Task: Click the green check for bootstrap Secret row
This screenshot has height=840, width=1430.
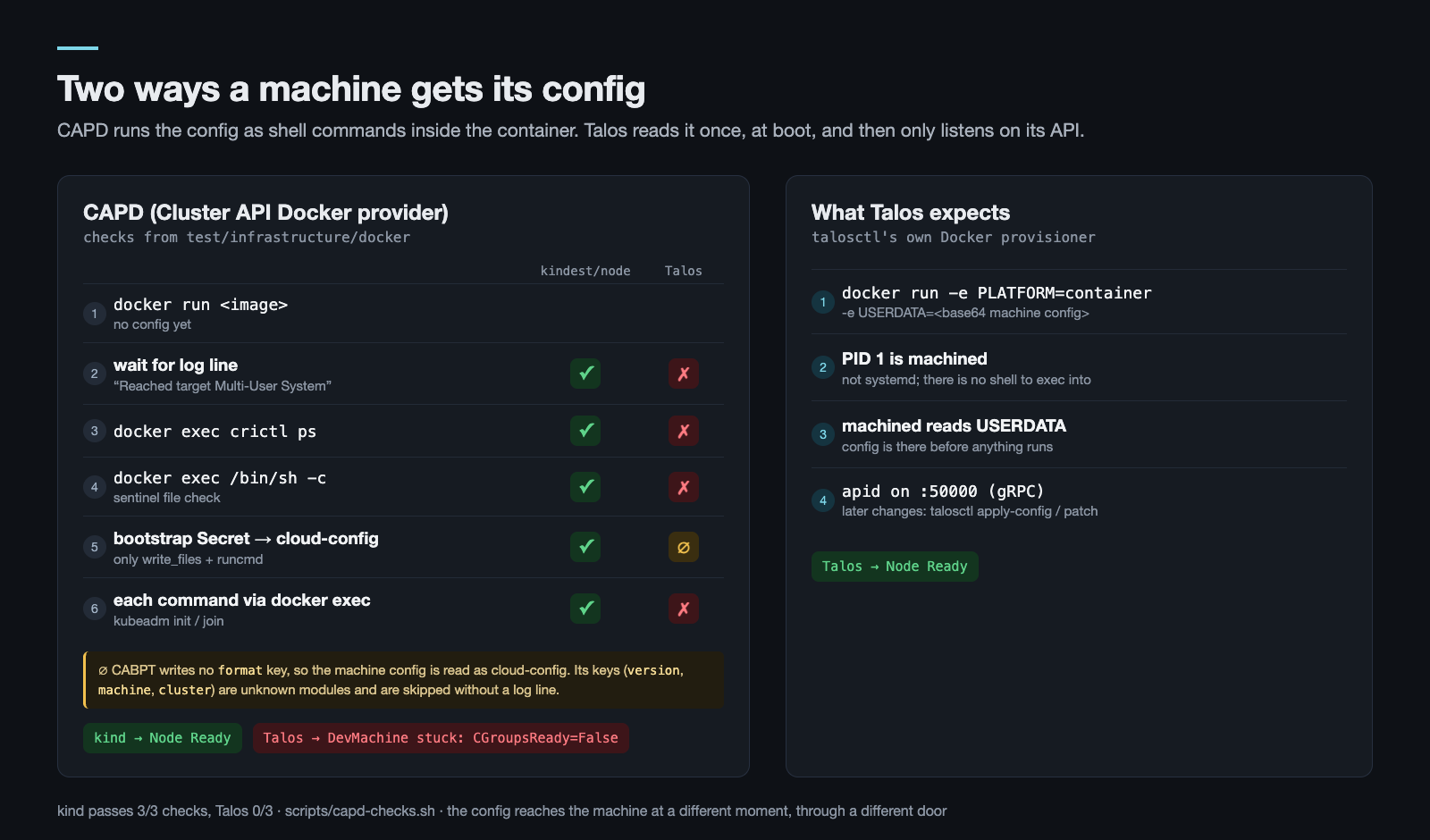Action: pos(585,547)
